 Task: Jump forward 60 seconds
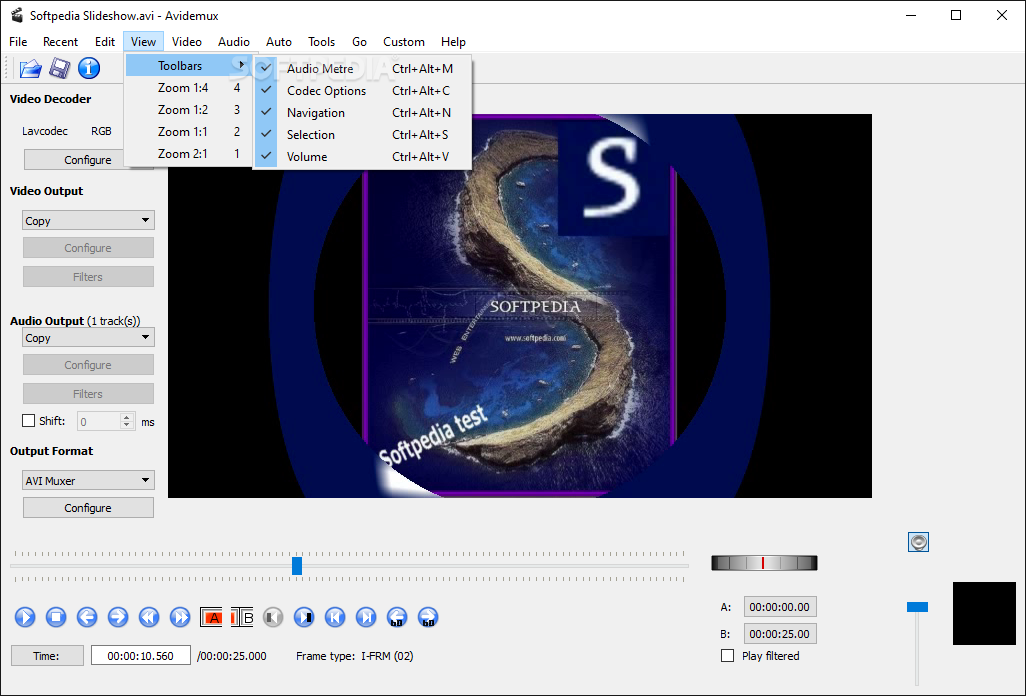click(428, 617)
